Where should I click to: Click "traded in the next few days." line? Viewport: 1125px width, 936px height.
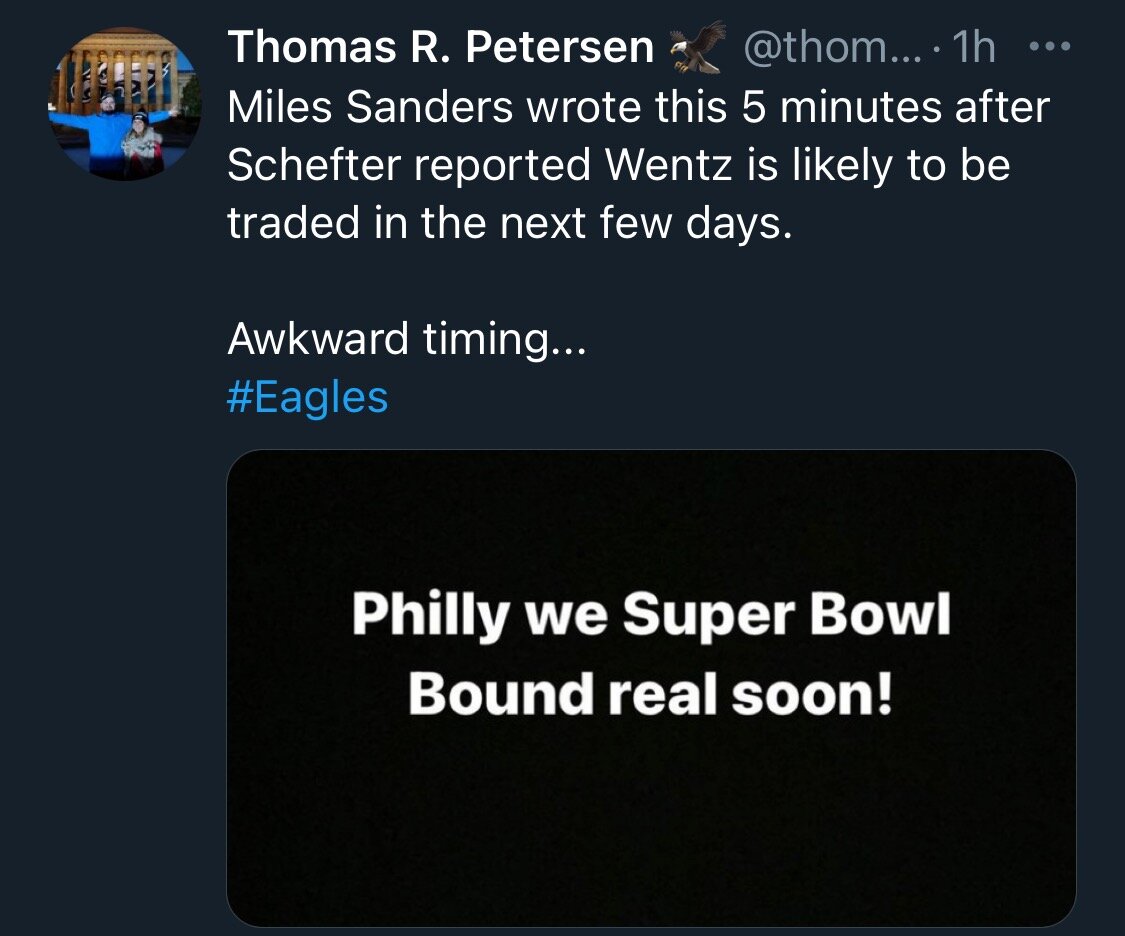tap(509, 224)
